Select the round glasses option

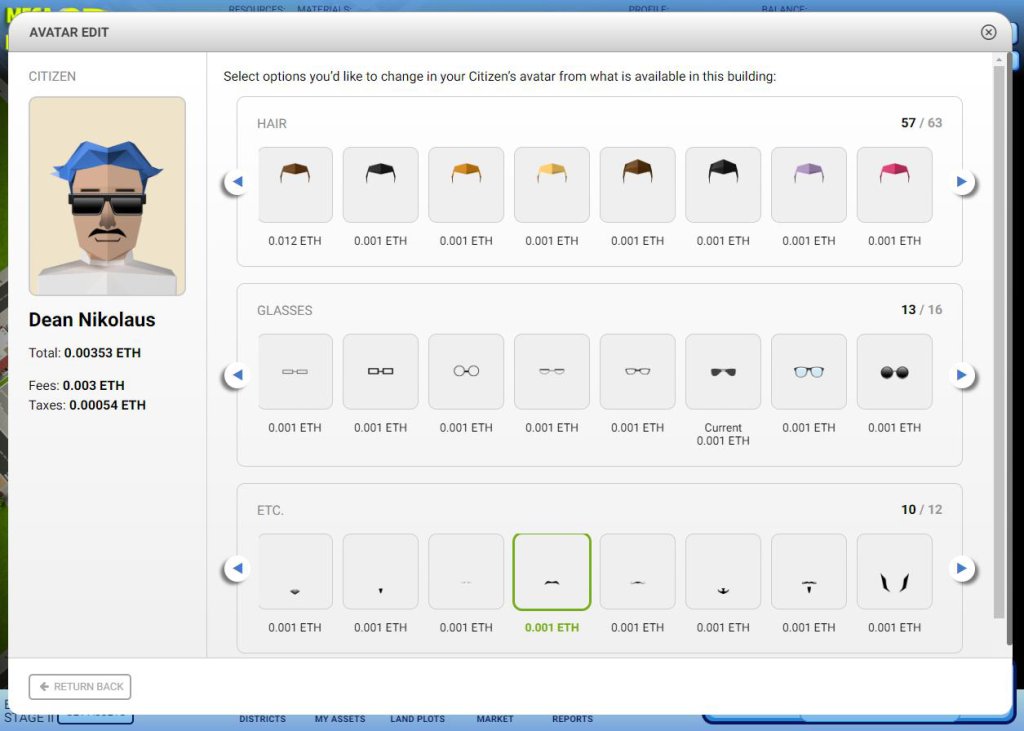[466, 371]
